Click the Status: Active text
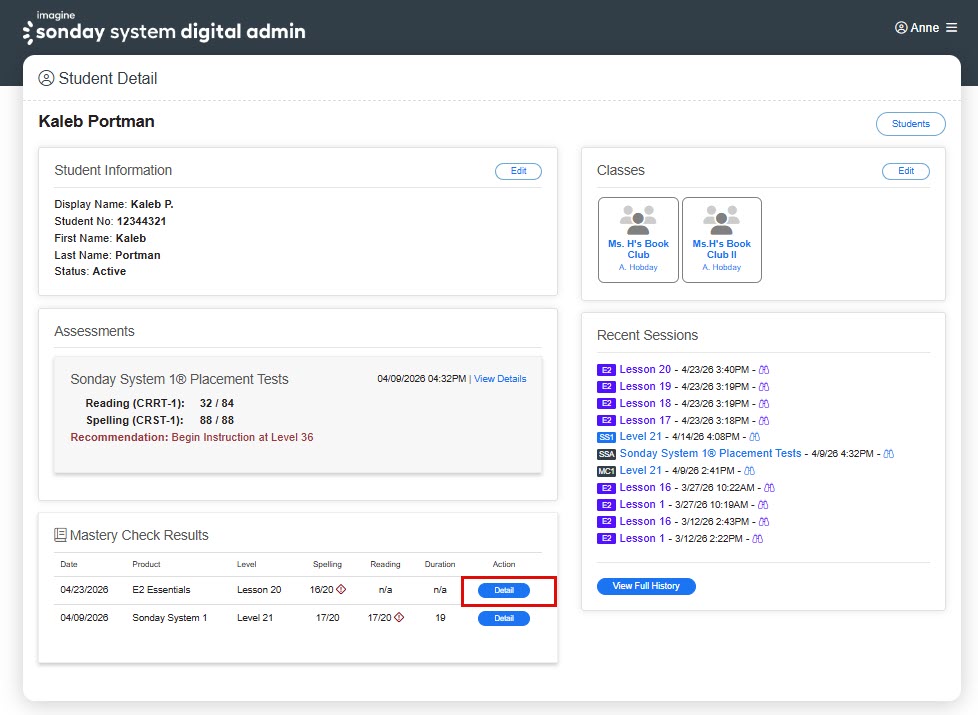 pos(90,271)
